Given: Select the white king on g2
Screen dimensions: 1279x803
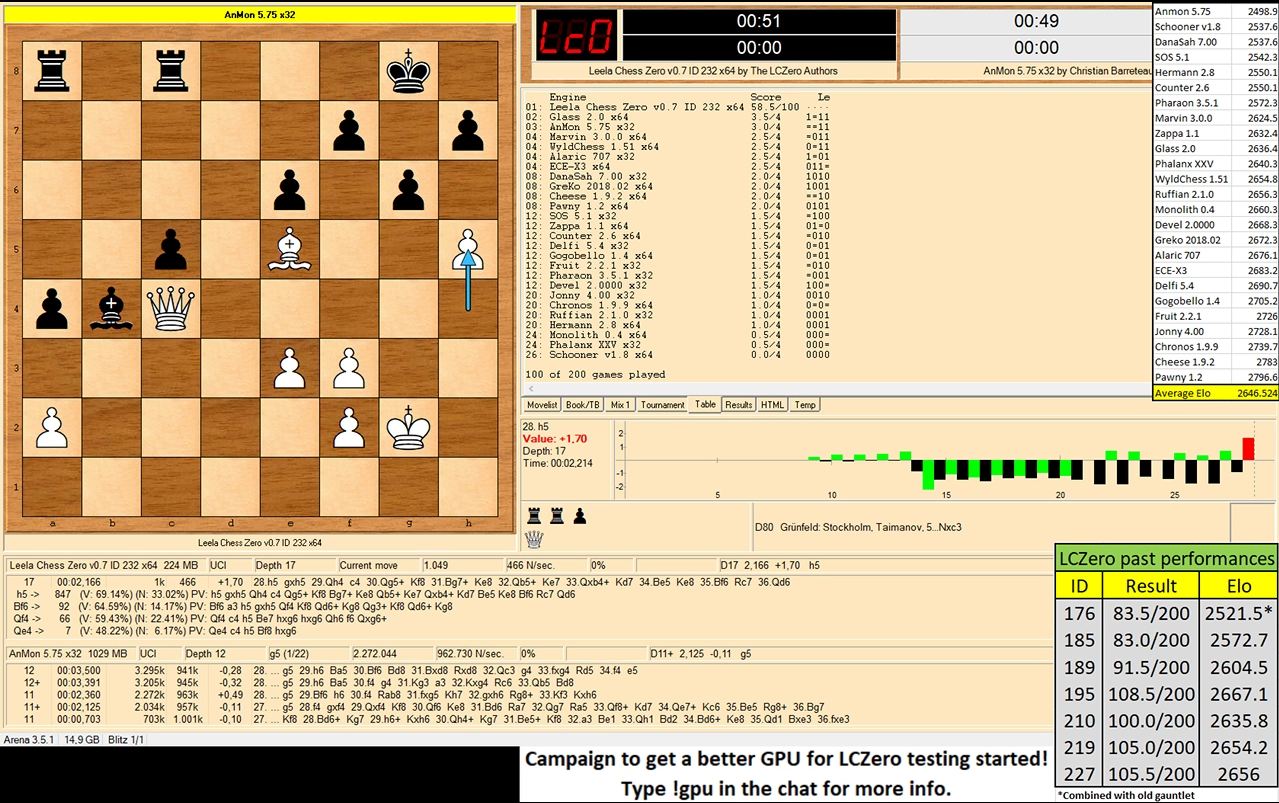Looking at the screenshot, I should tap(409, 428).
